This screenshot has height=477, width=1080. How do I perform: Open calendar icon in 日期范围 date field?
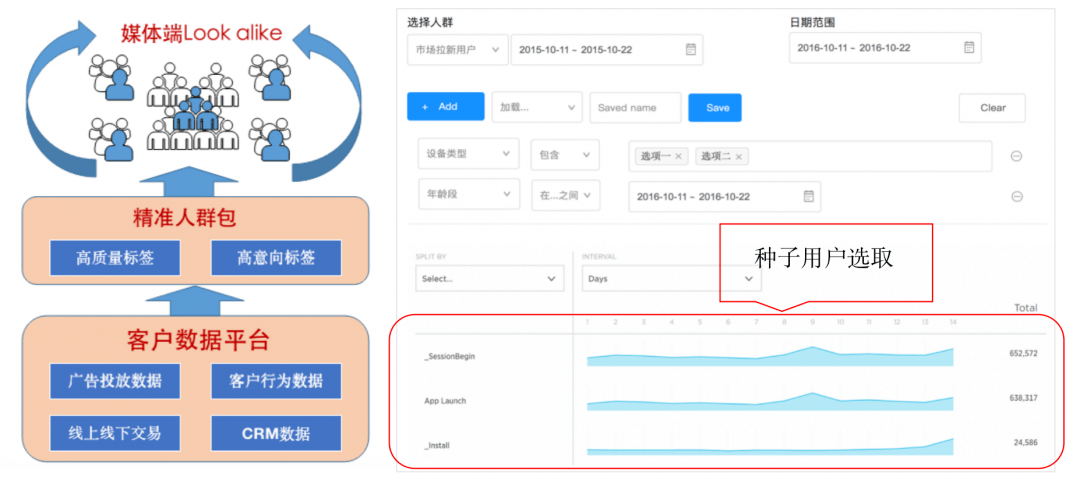point(968,47)
